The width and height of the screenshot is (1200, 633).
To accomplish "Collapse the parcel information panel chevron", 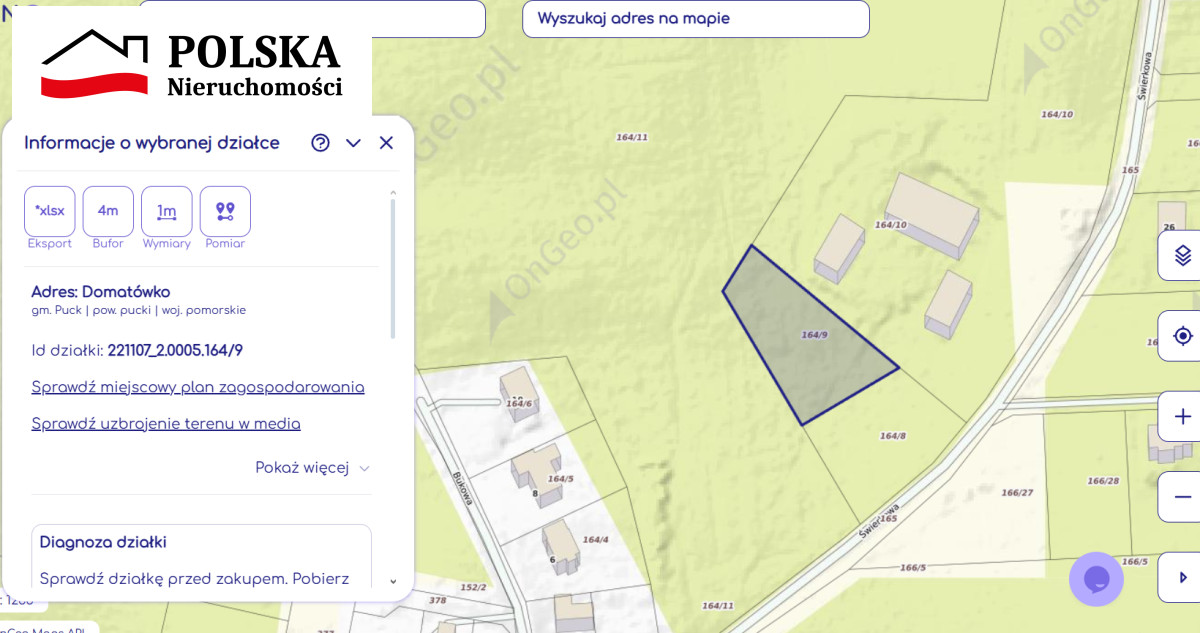I will (353, 143).
